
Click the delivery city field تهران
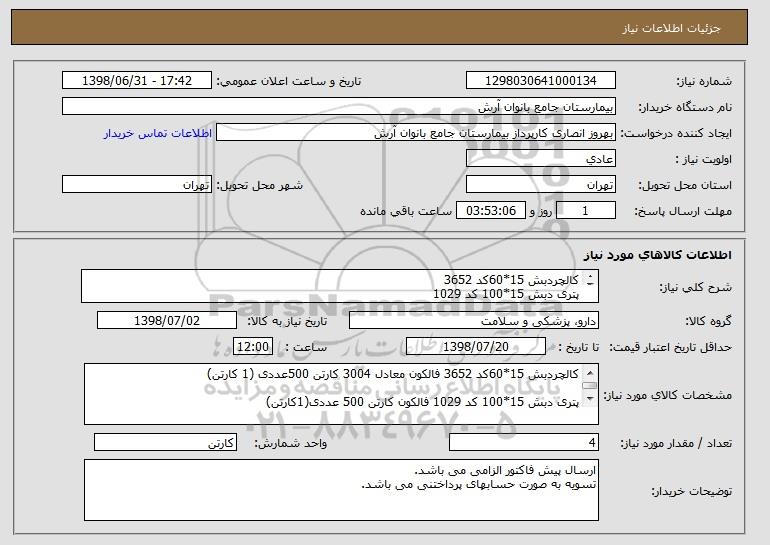(x=137, y=185)
